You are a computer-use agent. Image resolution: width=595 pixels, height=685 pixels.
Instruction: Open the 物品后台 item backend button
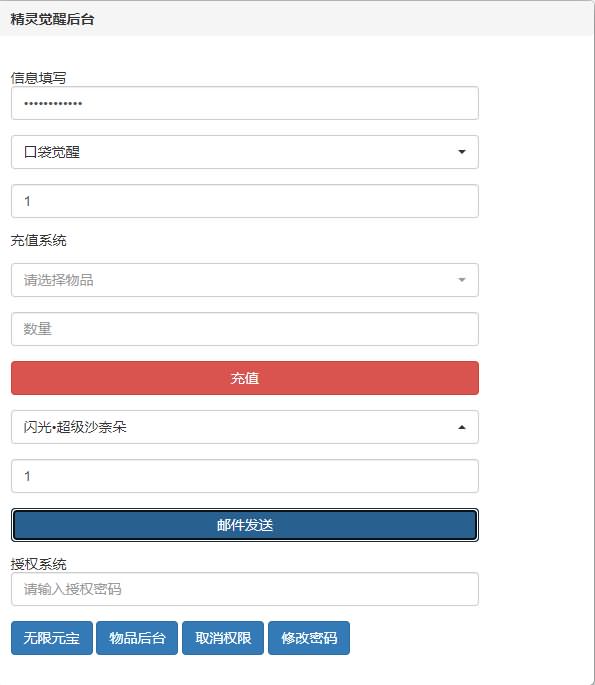coord(137,638)
